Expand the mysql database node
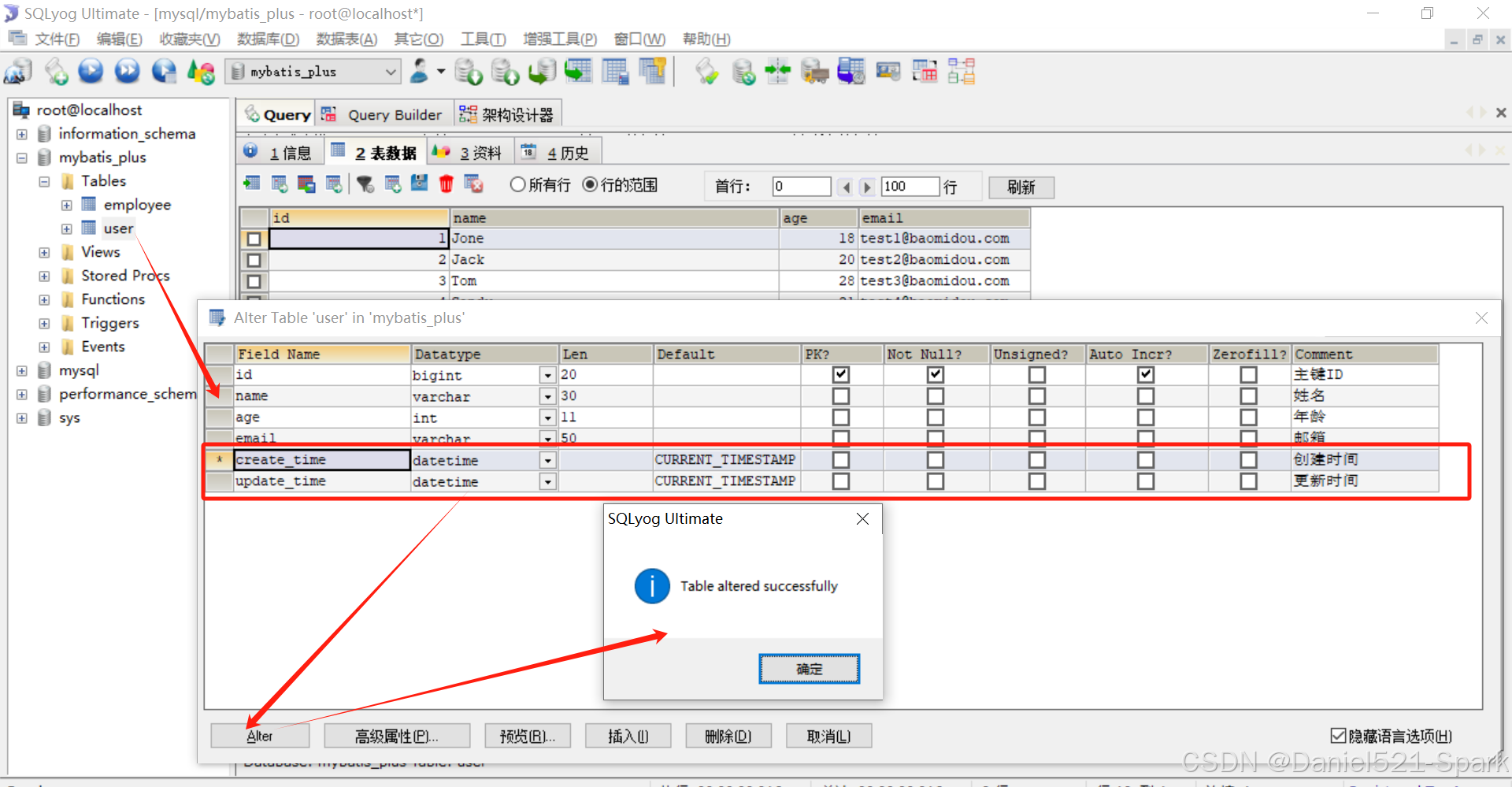 coord(22,371)
